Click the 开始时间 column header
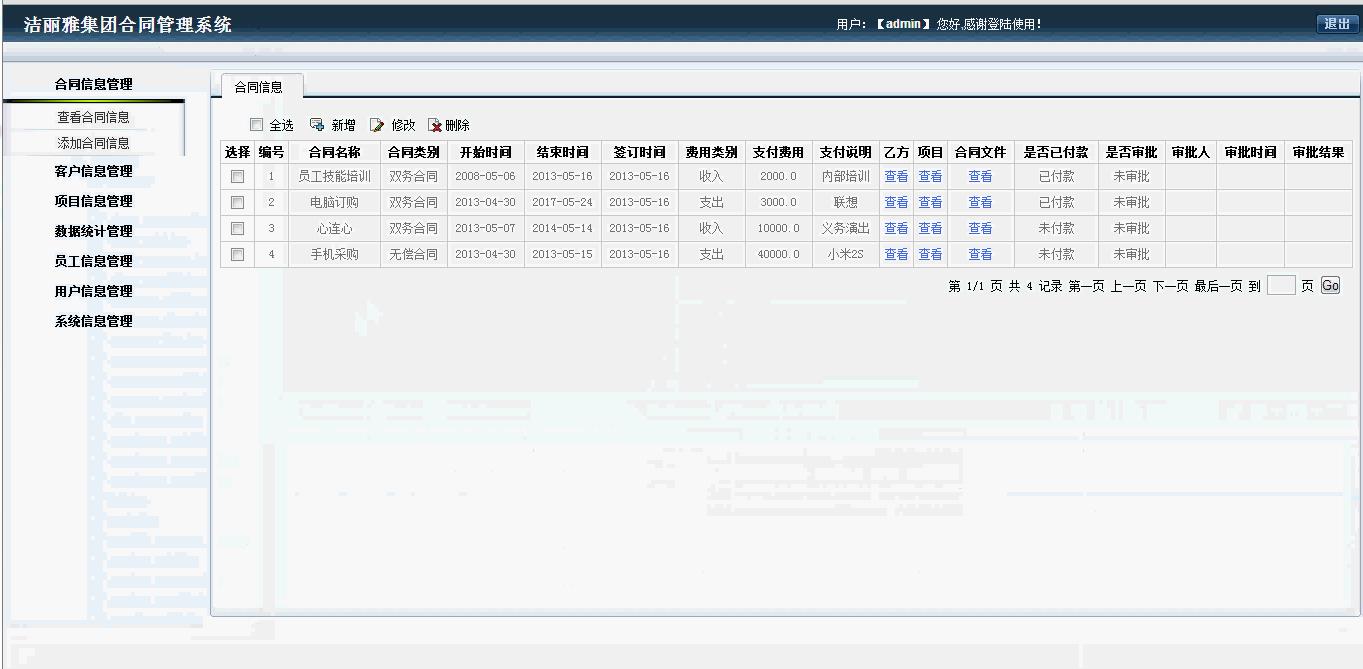Screen dimensions: 1363x669 pos(485,152)
